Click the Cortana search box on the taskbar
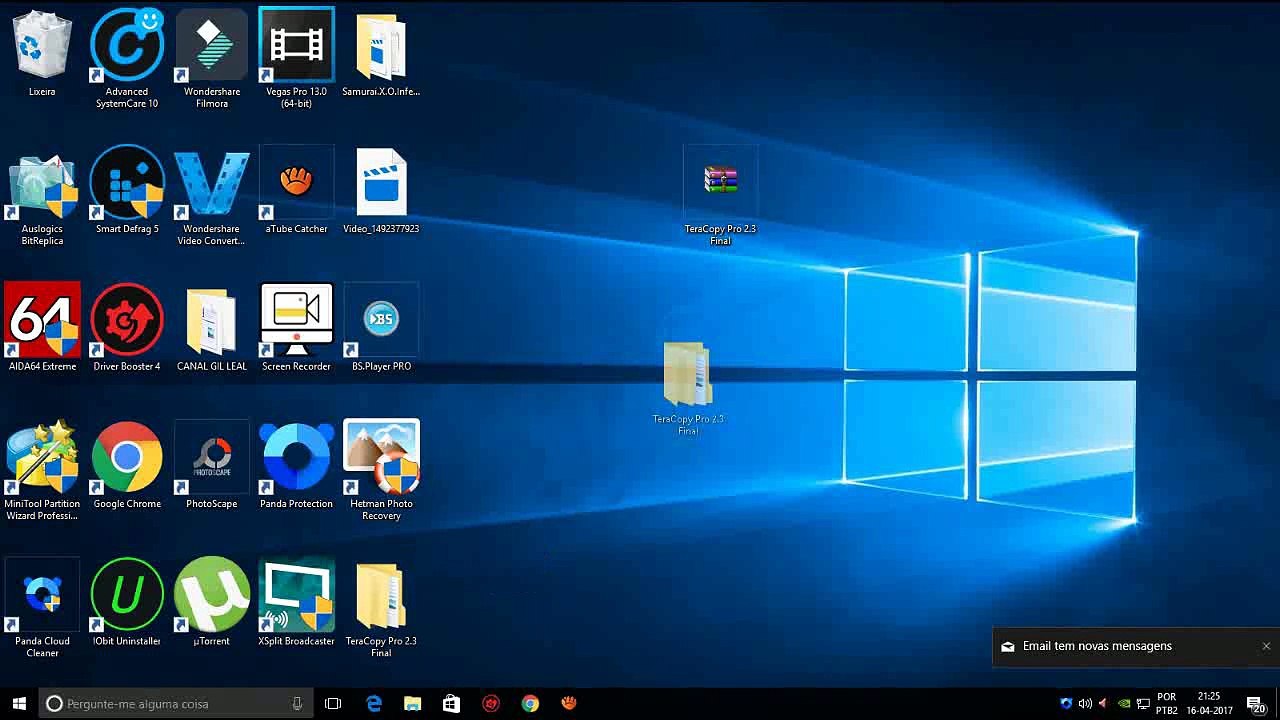1280x720 pixels. [176, 704]
